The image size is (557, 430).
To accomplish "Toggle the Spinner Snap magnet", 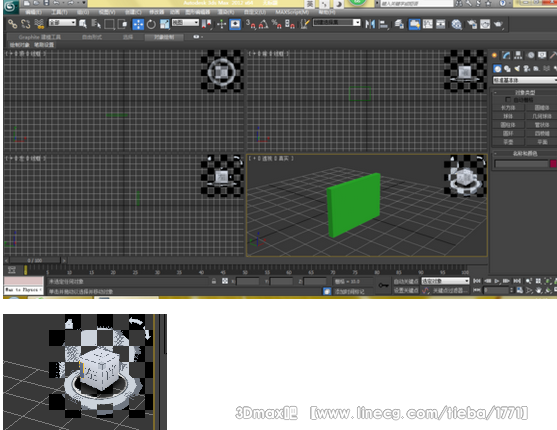I will pyautogui.click(x=290, y=24).
